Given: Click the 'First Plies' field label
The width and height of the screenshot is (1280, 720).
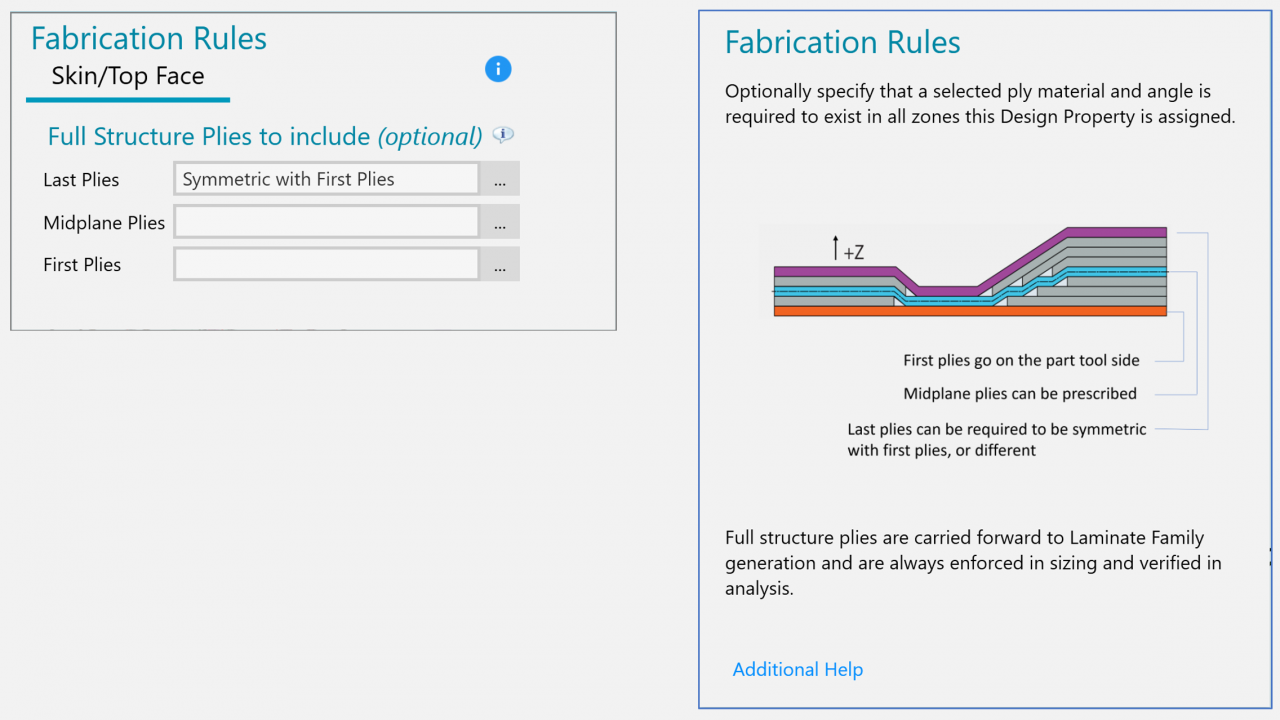Looking at the screenshot, I should tap(82, 265).
